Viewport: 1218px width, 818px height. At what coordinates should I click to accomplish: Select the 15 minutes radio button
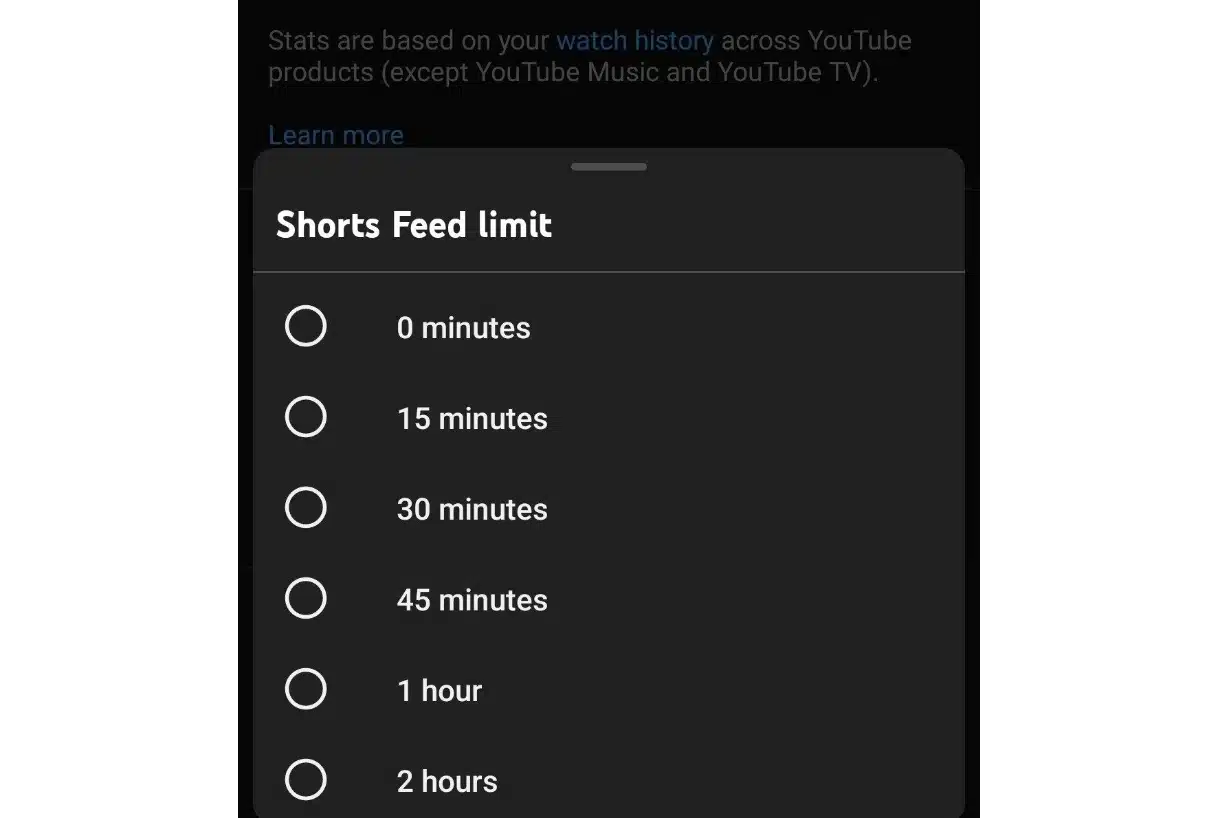306,417
